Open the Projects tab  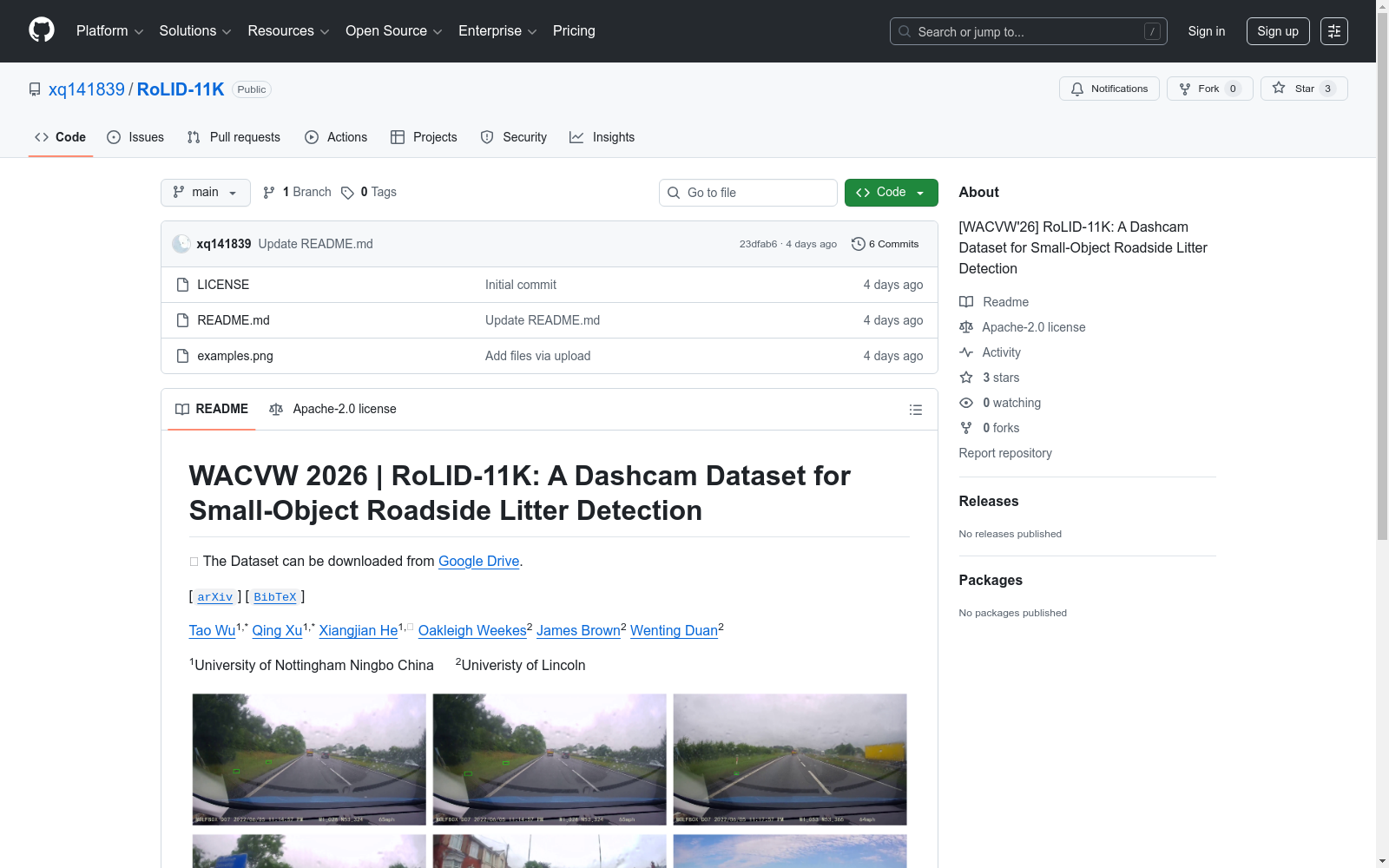coord(424,137)
